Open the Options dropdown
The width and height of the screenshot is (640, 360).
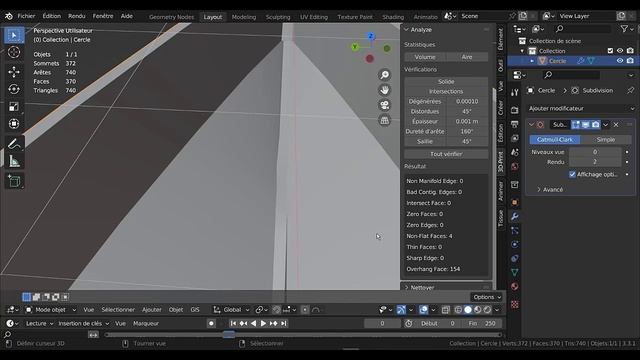point(487,297)
